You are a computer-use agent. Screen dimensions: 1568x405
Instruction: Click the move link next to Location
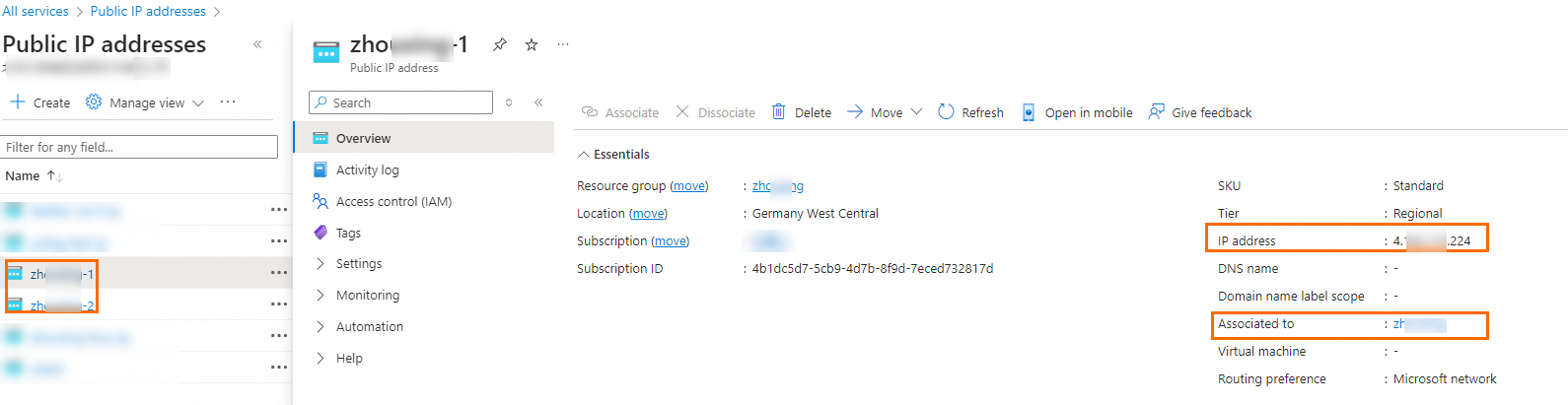click(648, 214)
